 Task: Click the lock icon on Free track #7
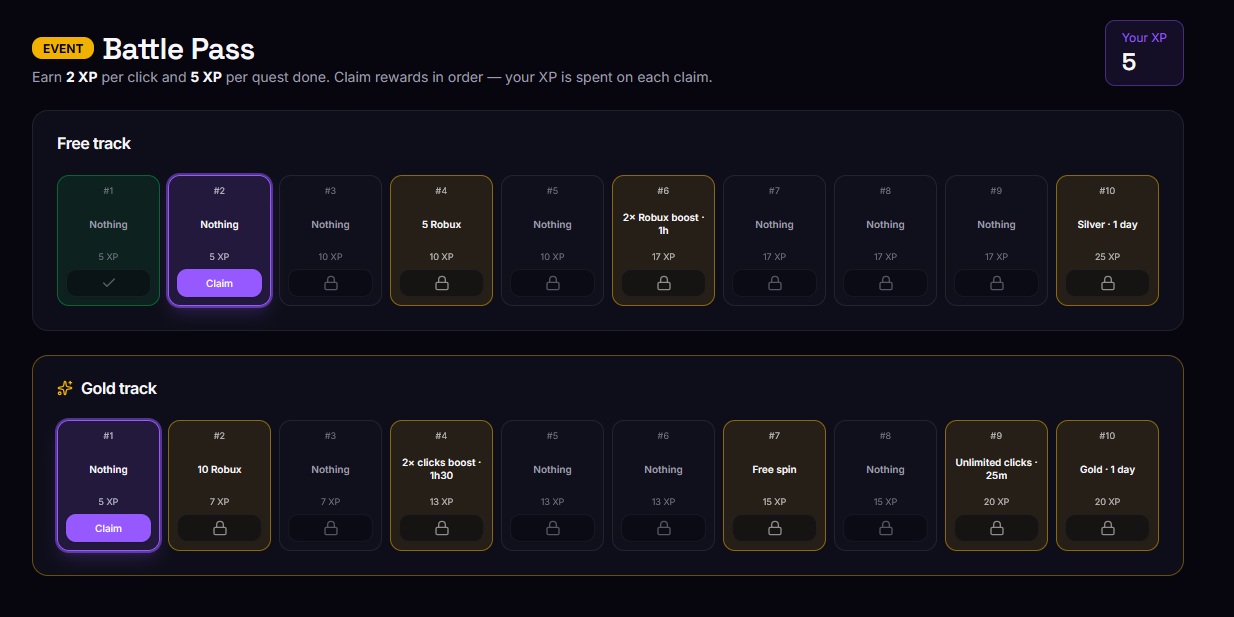(x=774, y=283)
